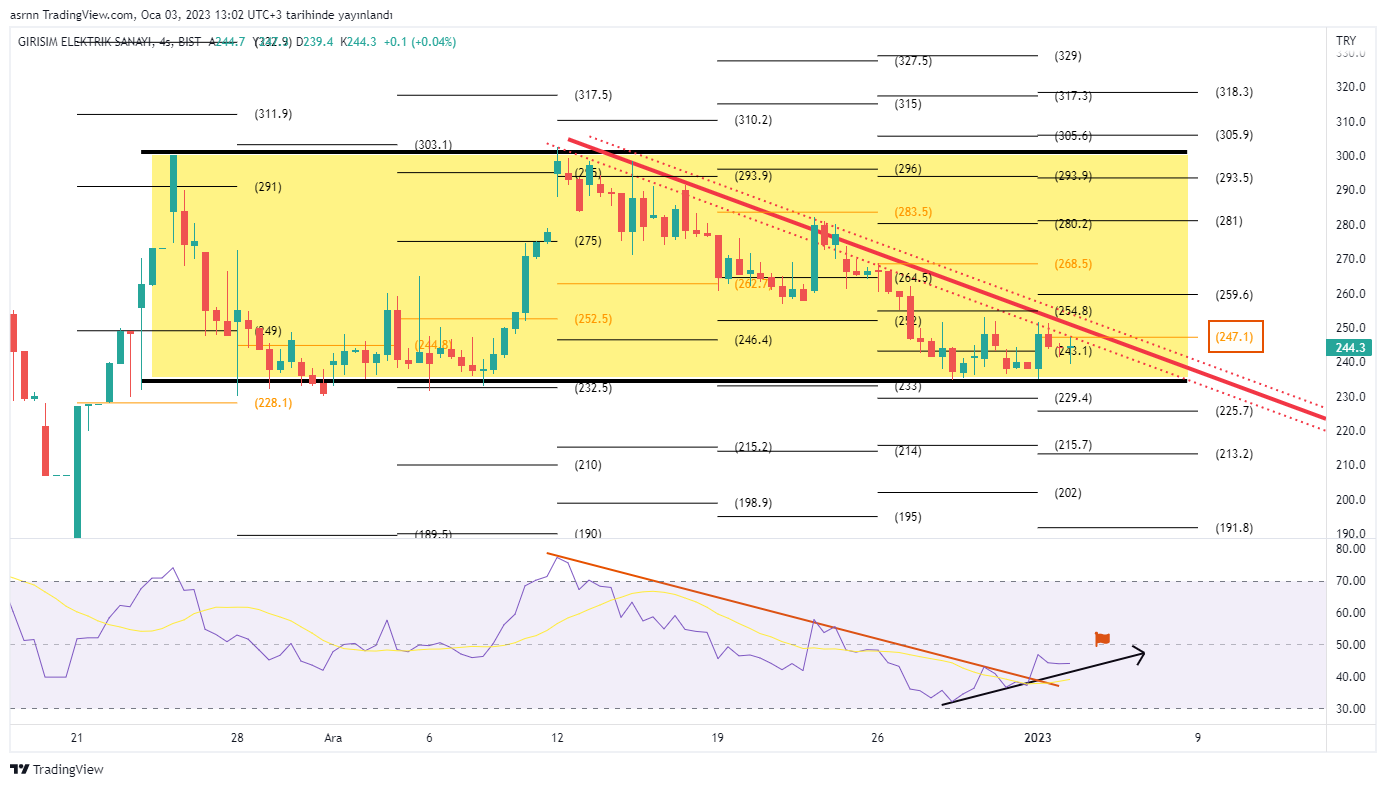Select the (214) level label

pyautogui.click(x=908, y=452)
